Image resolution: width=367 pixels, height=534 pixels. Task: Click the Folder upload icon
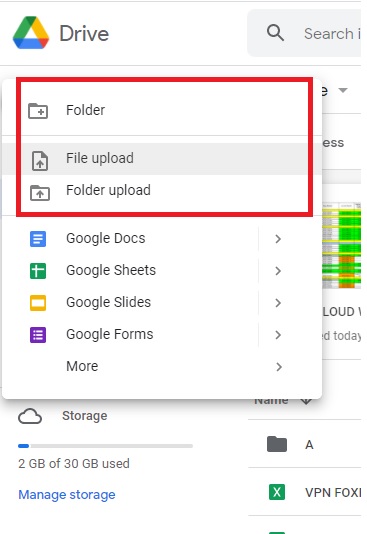[40, 192]
